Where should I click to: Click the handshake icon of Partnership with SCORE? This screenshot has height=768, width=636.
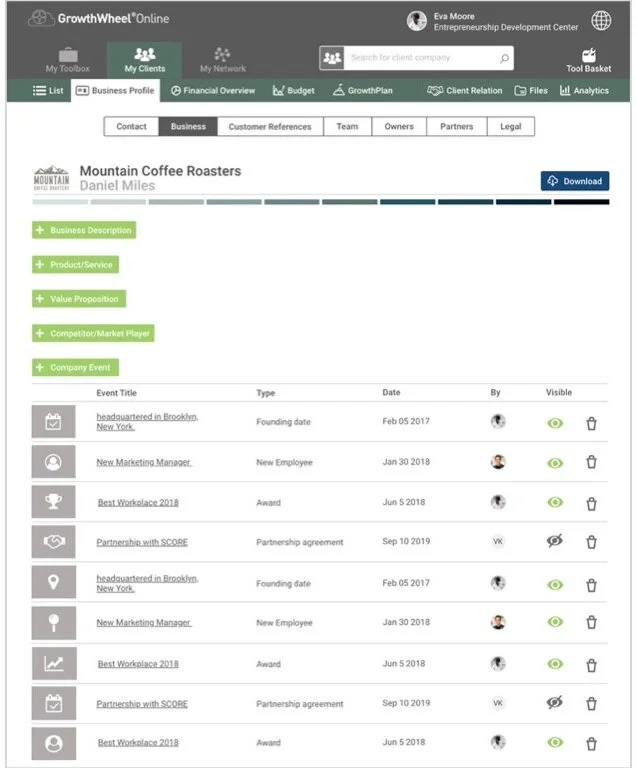pos(53,542)
